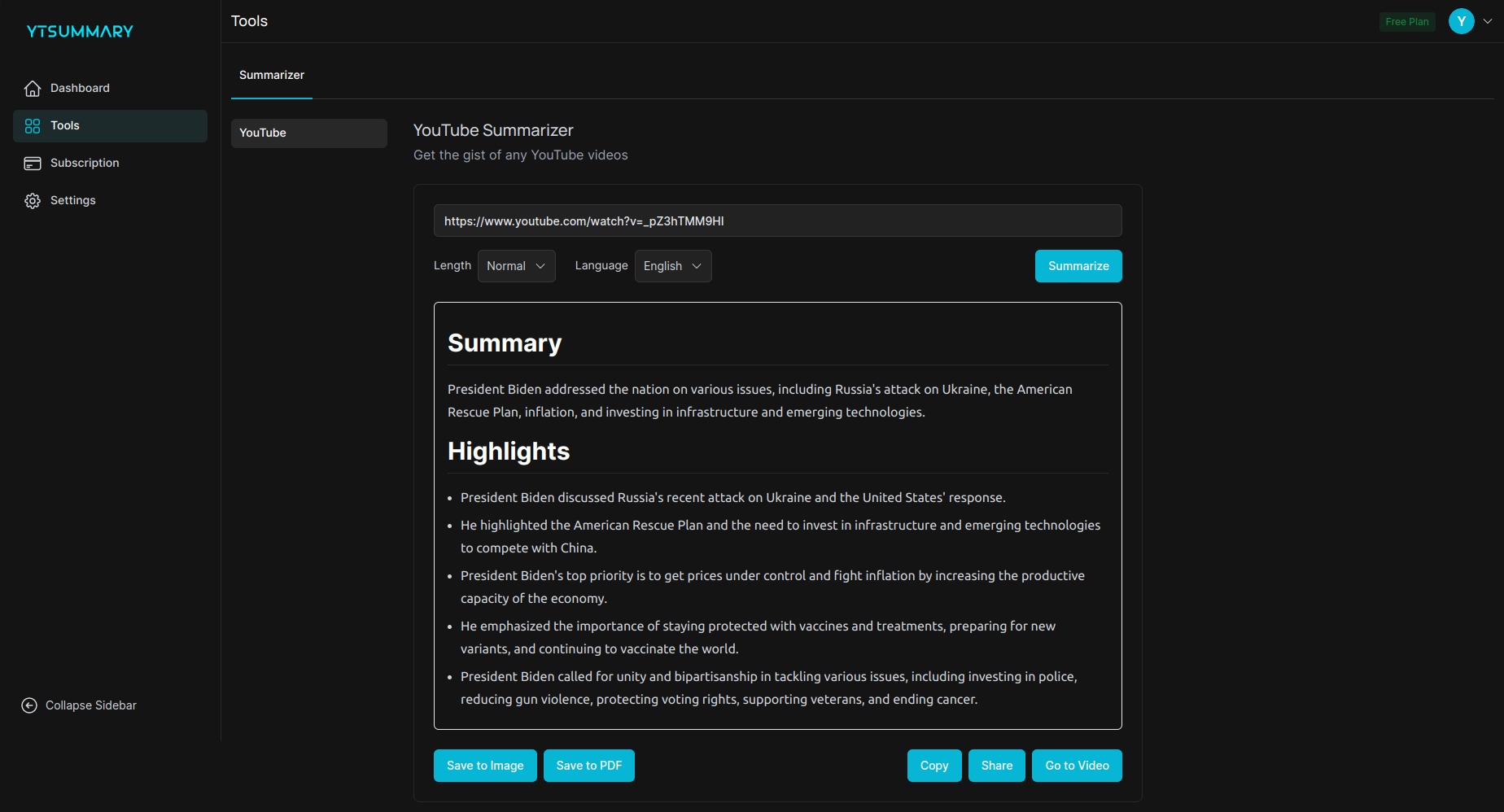Screen dimensions: 1504x812
Task: Click the Settings gear icon
Action: 33,200
